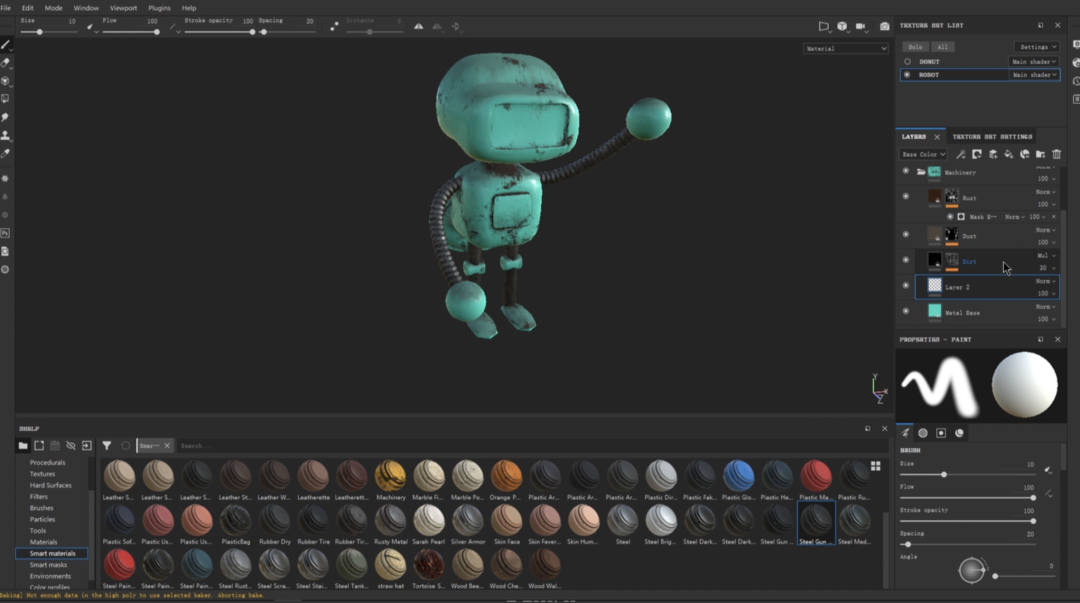The height and width of the screenshot is (603, 1080).
Task: Click the shelf filter funnel icon
Action: [x=107, y=445]
